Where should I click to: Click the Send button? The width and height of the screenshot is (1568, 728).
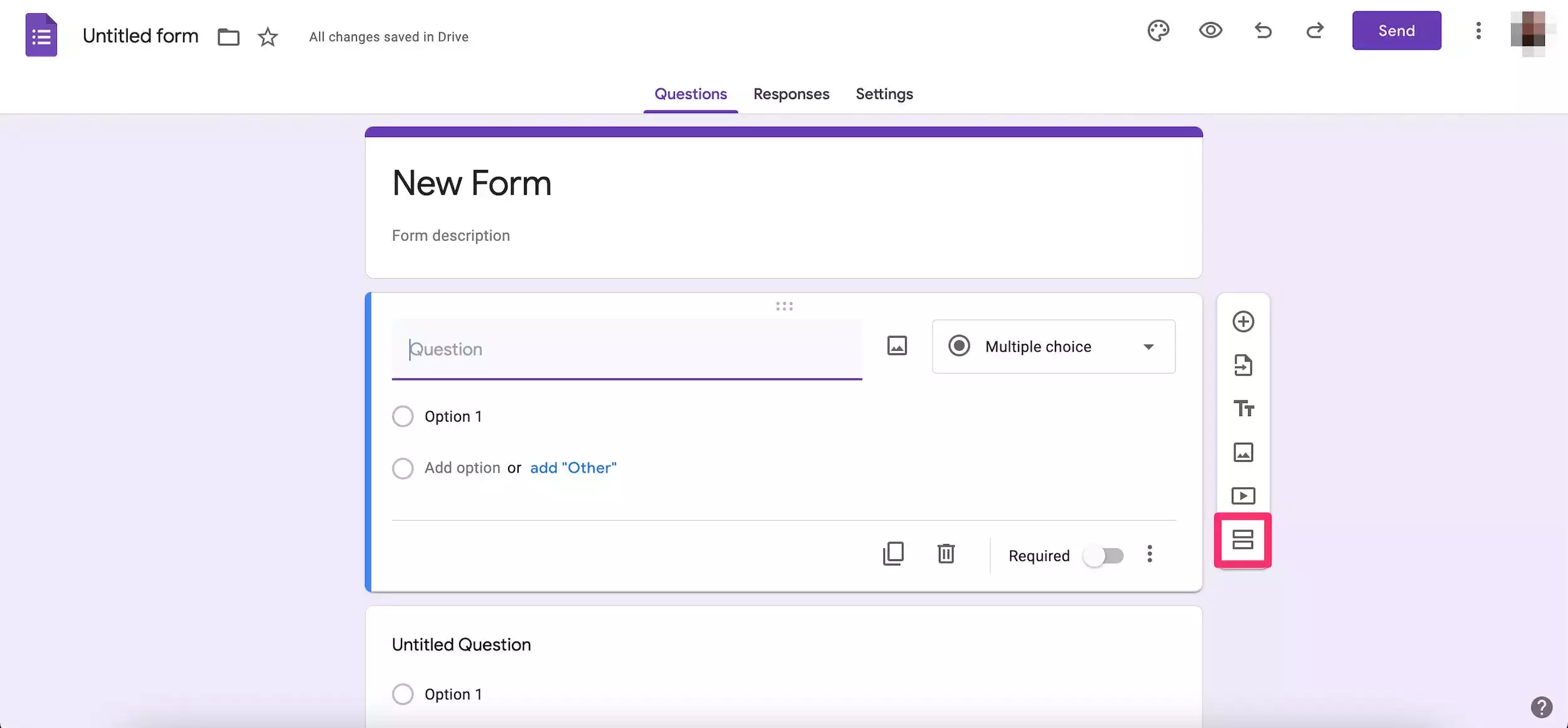tap(1396, 31)
